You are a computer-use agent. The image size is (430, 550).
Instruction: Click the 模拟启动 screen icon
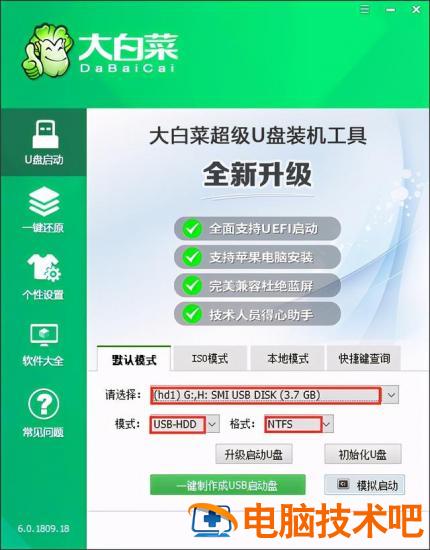343,484
